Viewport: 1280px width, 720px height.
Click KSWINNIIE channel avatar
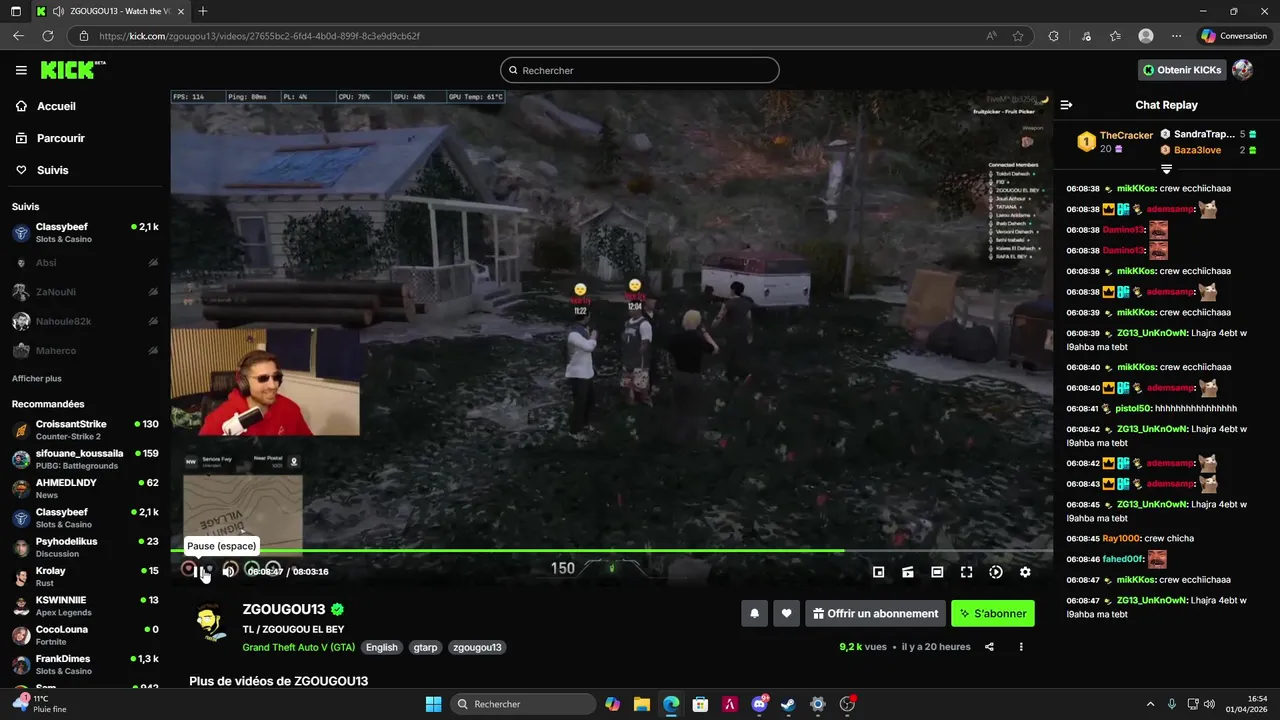coord(20,607)
